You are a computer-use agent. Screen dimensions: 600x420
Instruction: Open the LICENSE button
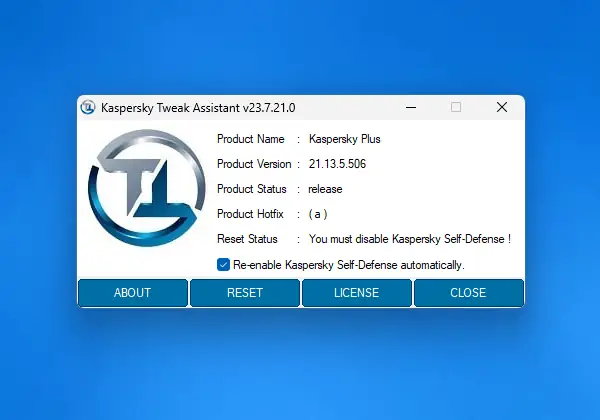coord(357,293)
